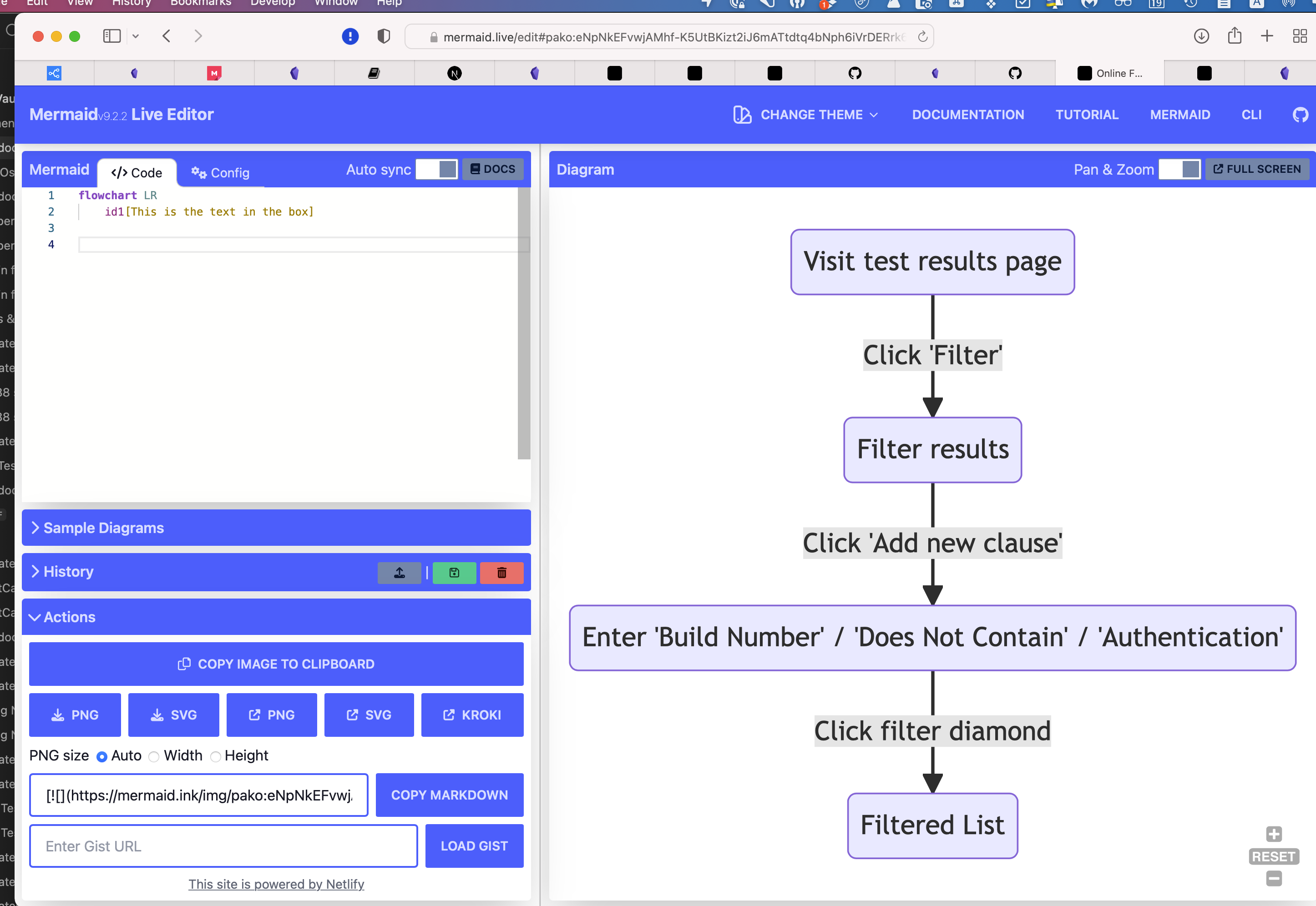The width and height of the screenshot is (1316, 906).
Task: Open the Window menu in menu bar
Action: [x=336, y=3]
